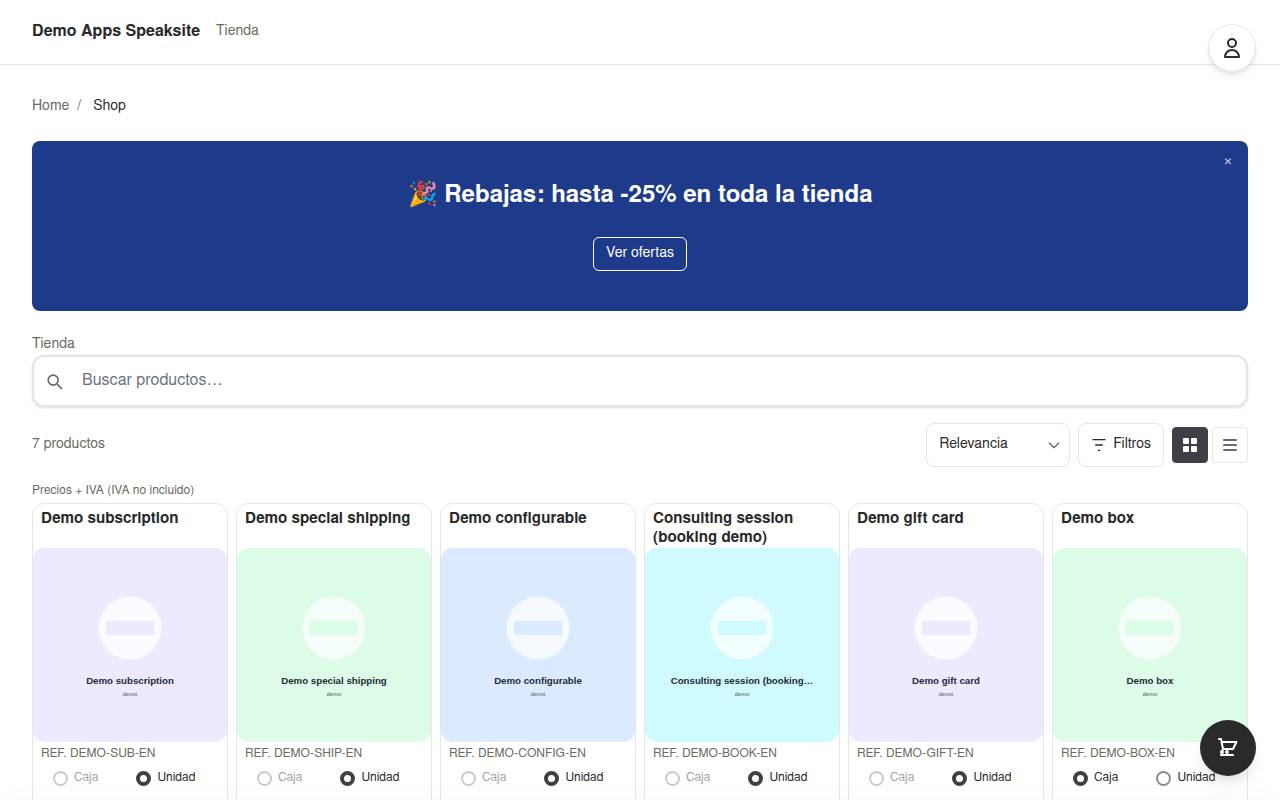The width and height of the screenshot is (1280, 800).
Task: Open the Filtros filter button
Action: point(1120,444)
